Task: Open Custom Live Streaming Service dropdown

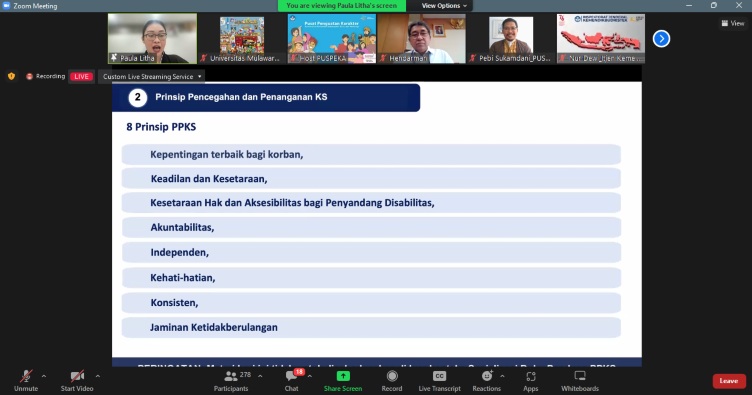Action: click(152, 77)
